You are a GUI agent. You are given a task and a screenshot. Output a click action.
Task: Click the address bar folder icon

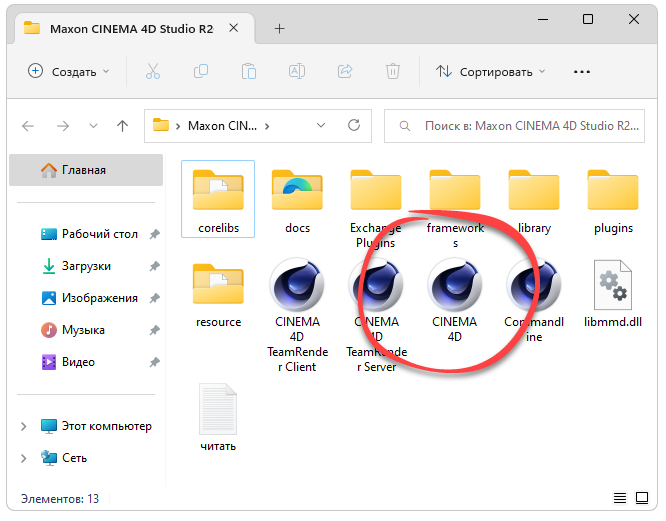pyautogui.click(x=161, y=125)
